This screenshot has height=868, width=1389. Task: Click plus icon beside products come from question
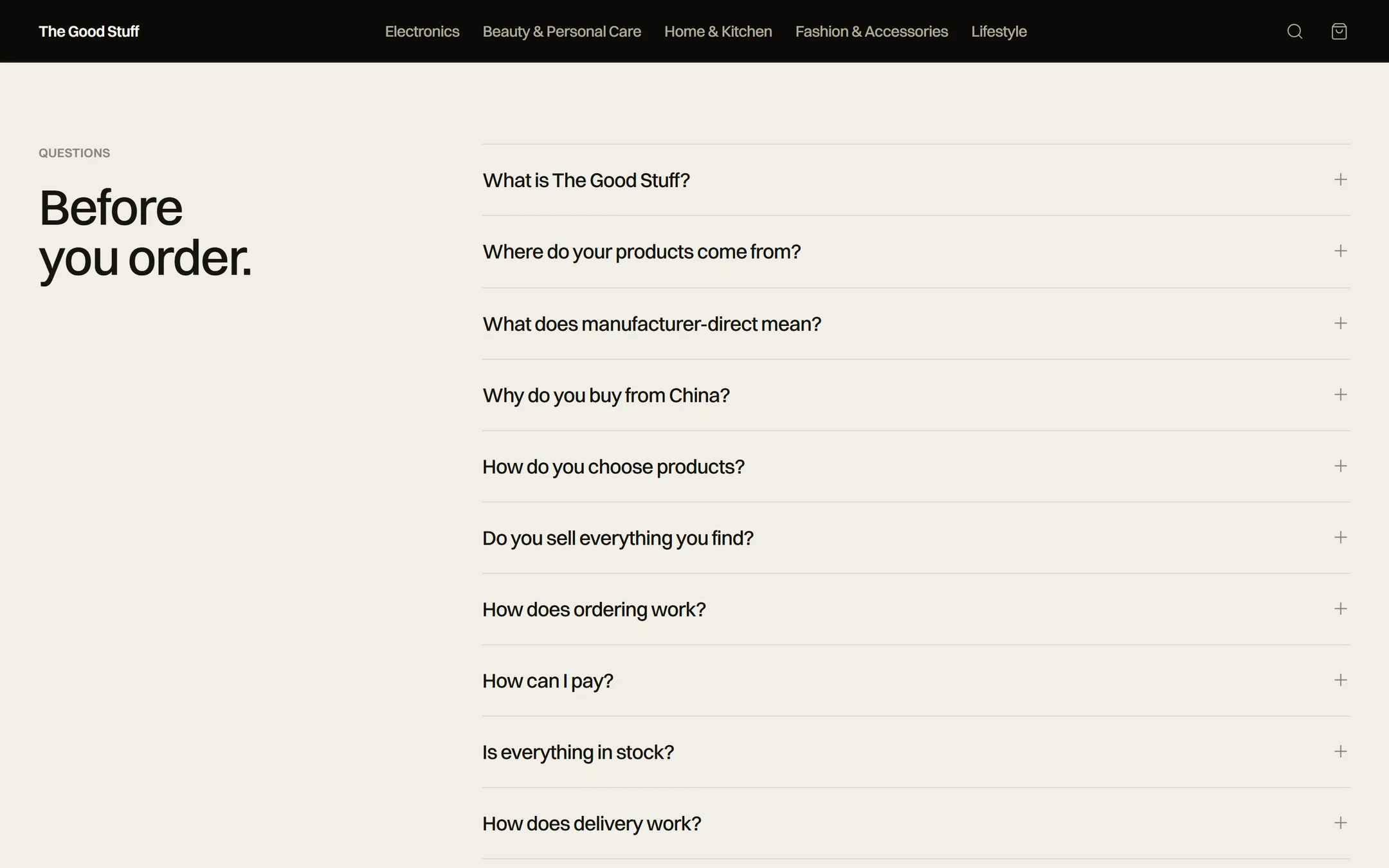(x=1340, y=251)
